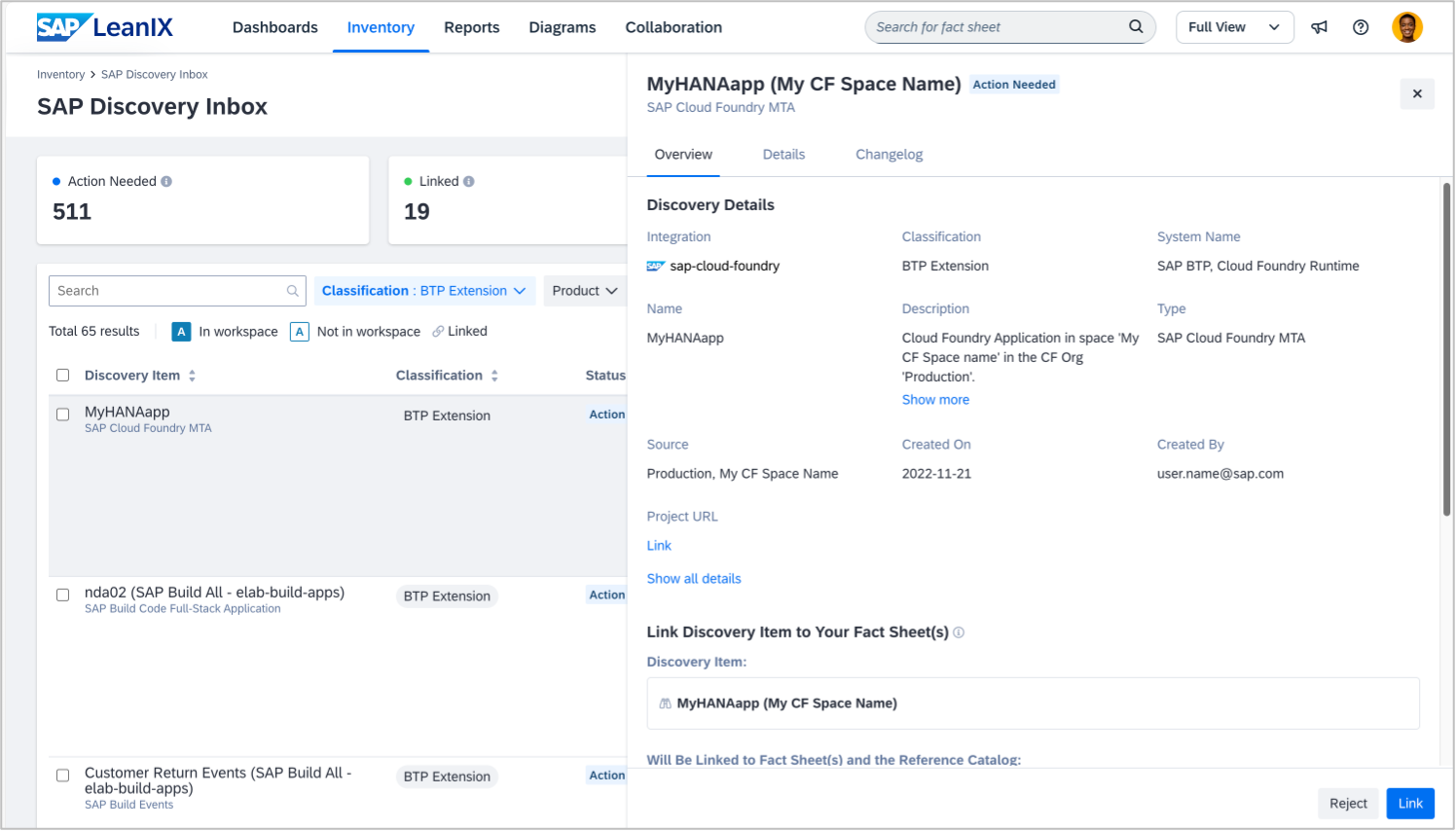Check the Customer Return Events row checkbox
Screen dimensions: 1456x831
[63, 777]
